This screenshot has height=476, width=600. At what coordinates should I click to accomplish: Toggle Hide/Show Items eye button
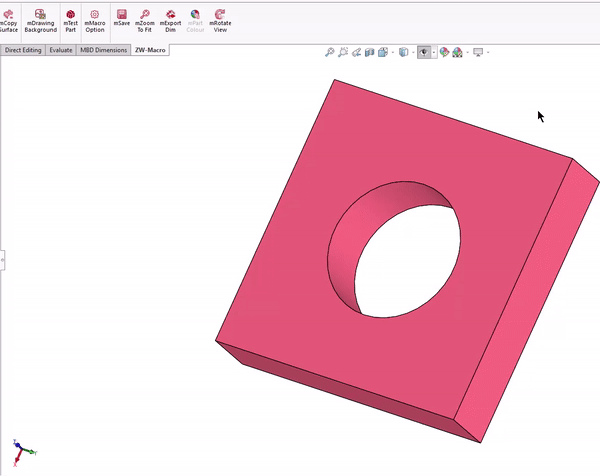point(423,52)
